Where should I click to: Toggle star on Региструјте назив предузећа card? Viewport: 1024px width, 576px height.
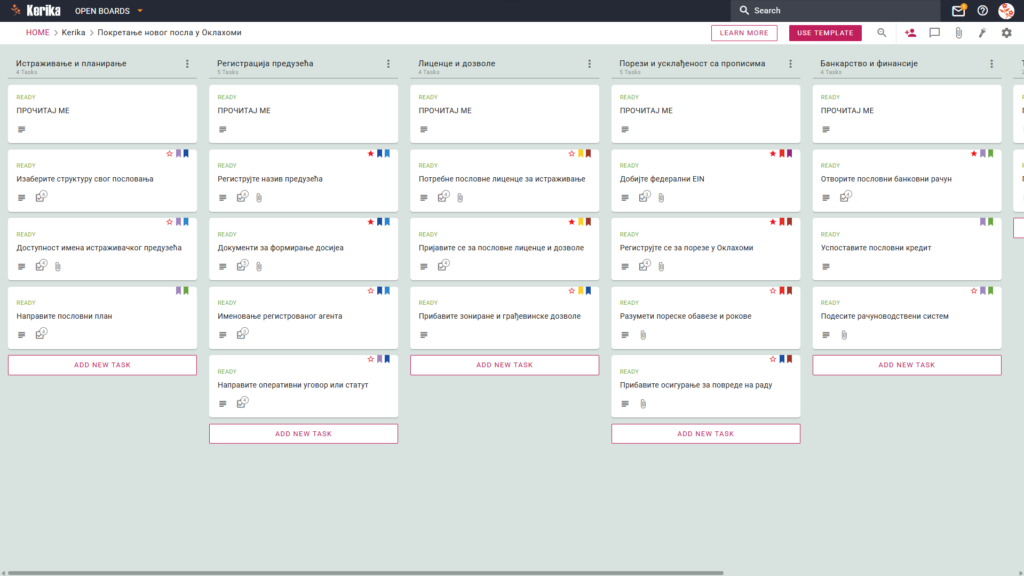pyautogui.click(x=370, y=153)
